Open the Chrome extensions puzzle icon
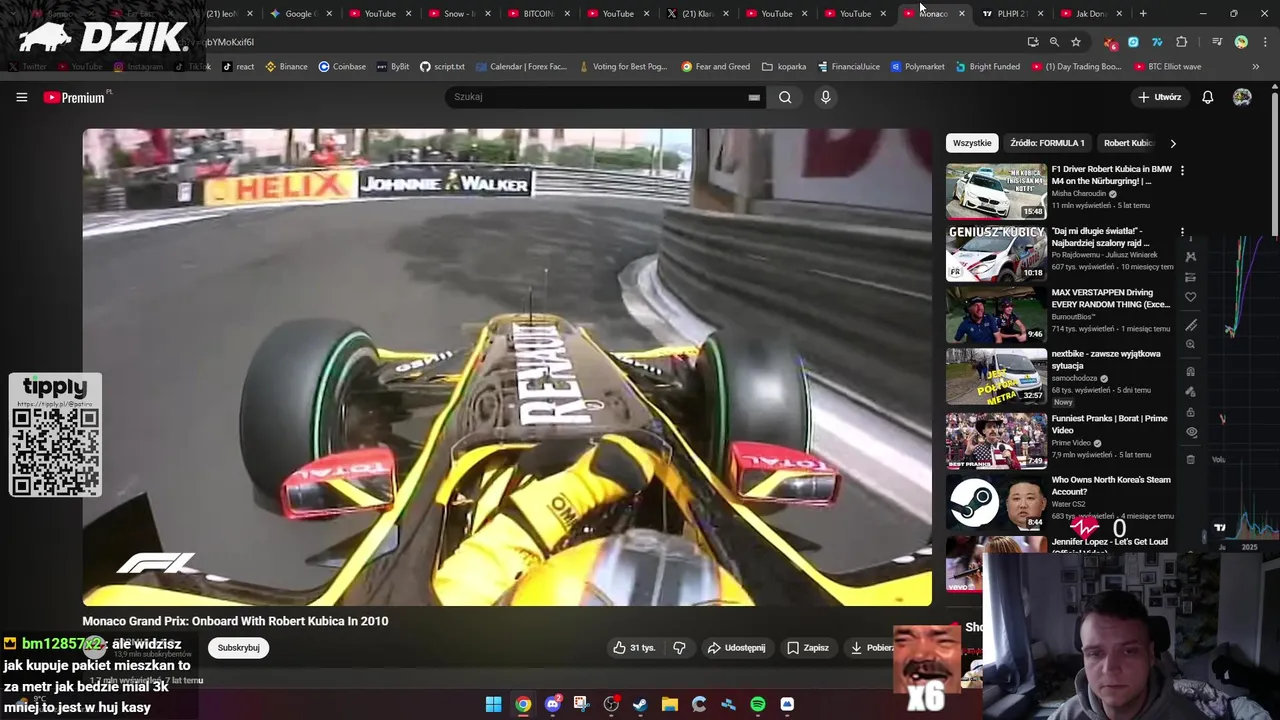1280x720 pixels. [x=1182, y=42]
